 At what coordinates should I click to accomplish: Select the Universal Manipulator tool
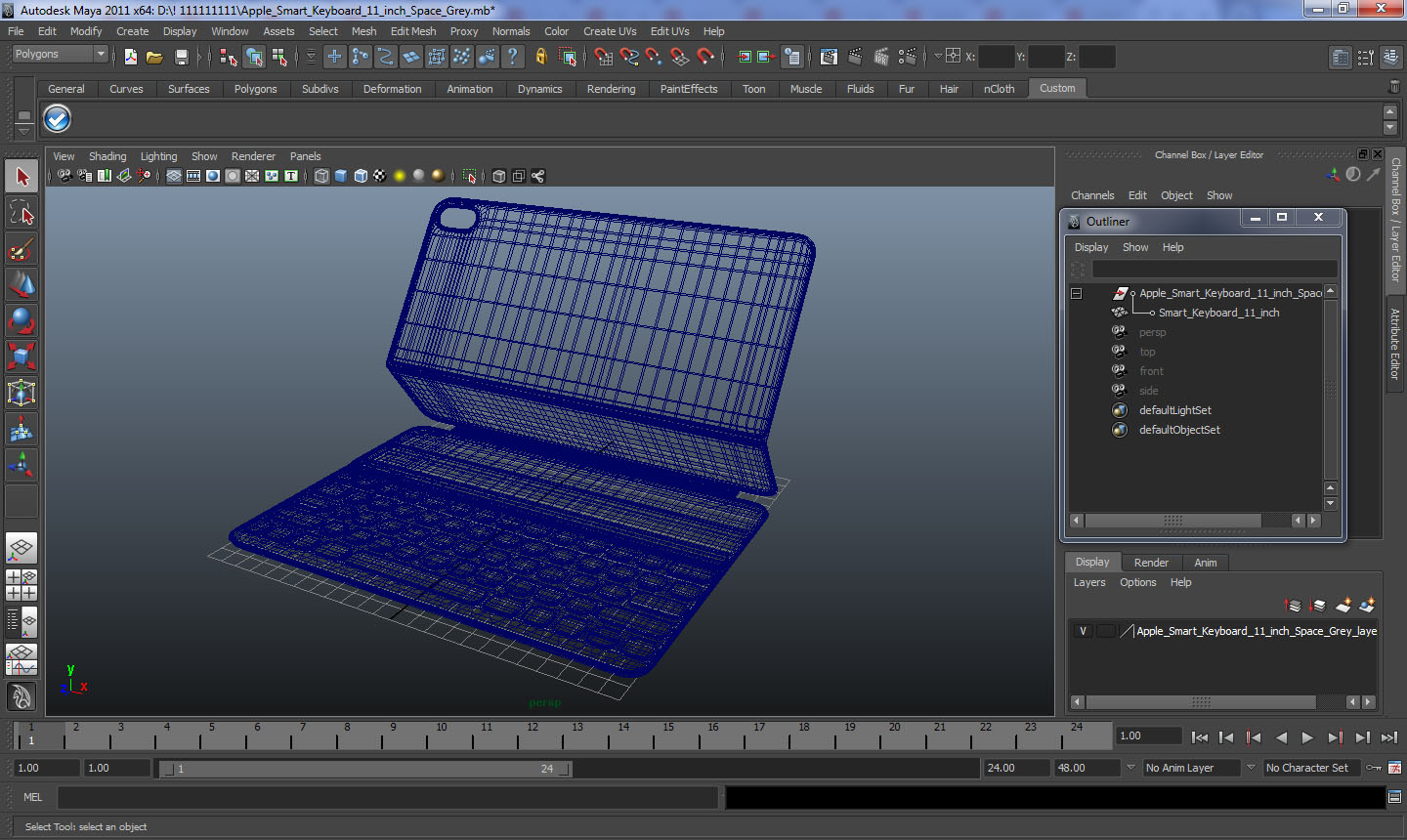pos(21,393)
